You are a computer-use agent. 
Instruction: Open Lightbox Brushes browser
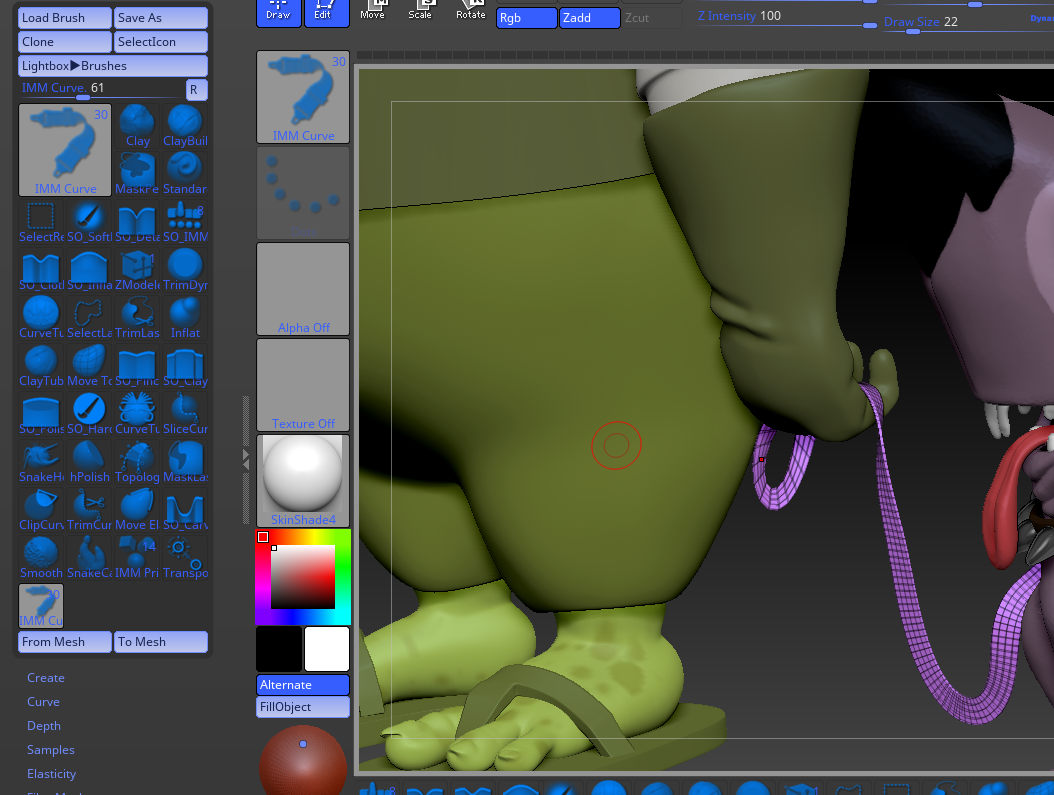pos(113,66)
